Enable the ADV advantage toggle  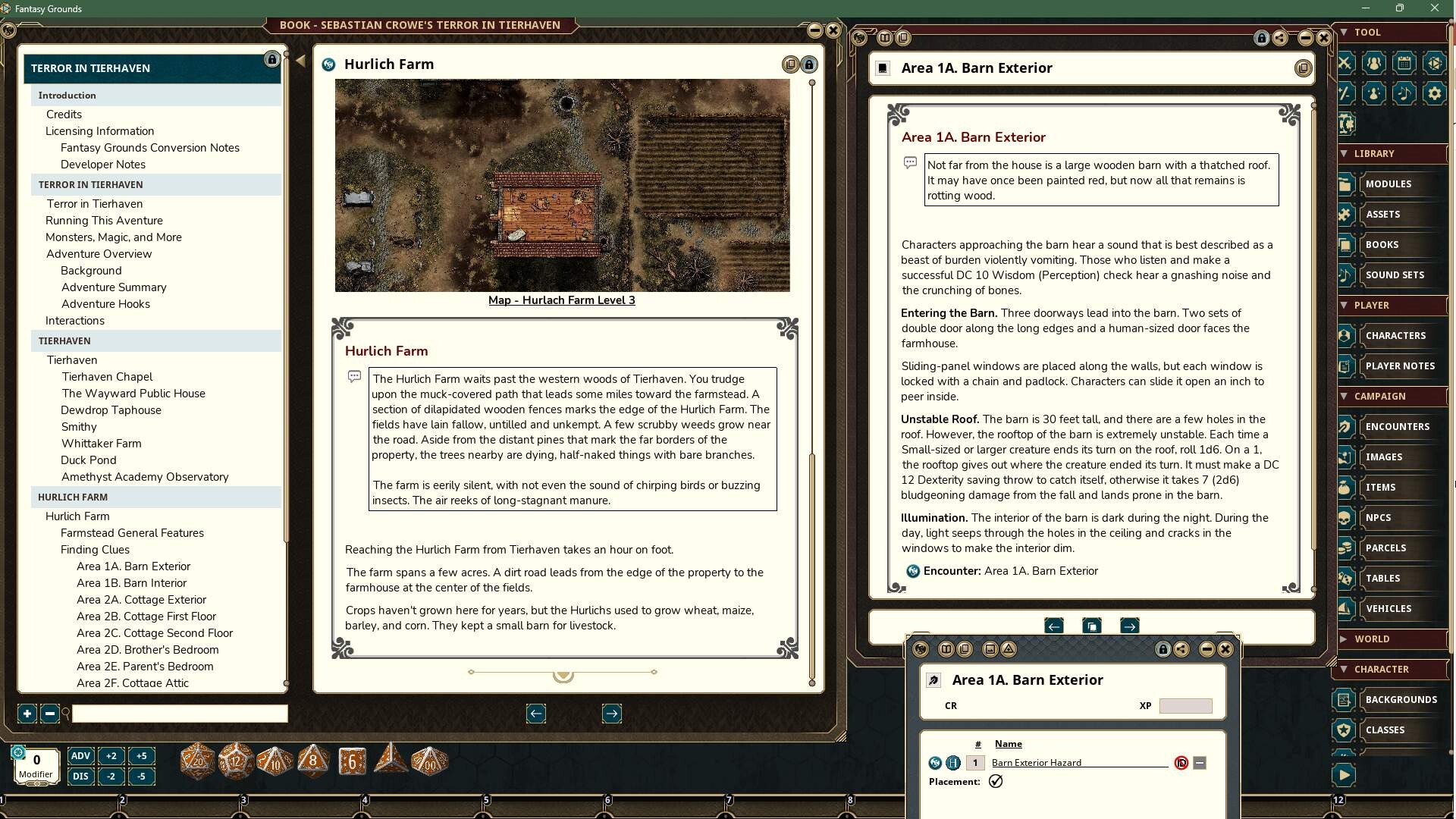click(x=80, y=756)
